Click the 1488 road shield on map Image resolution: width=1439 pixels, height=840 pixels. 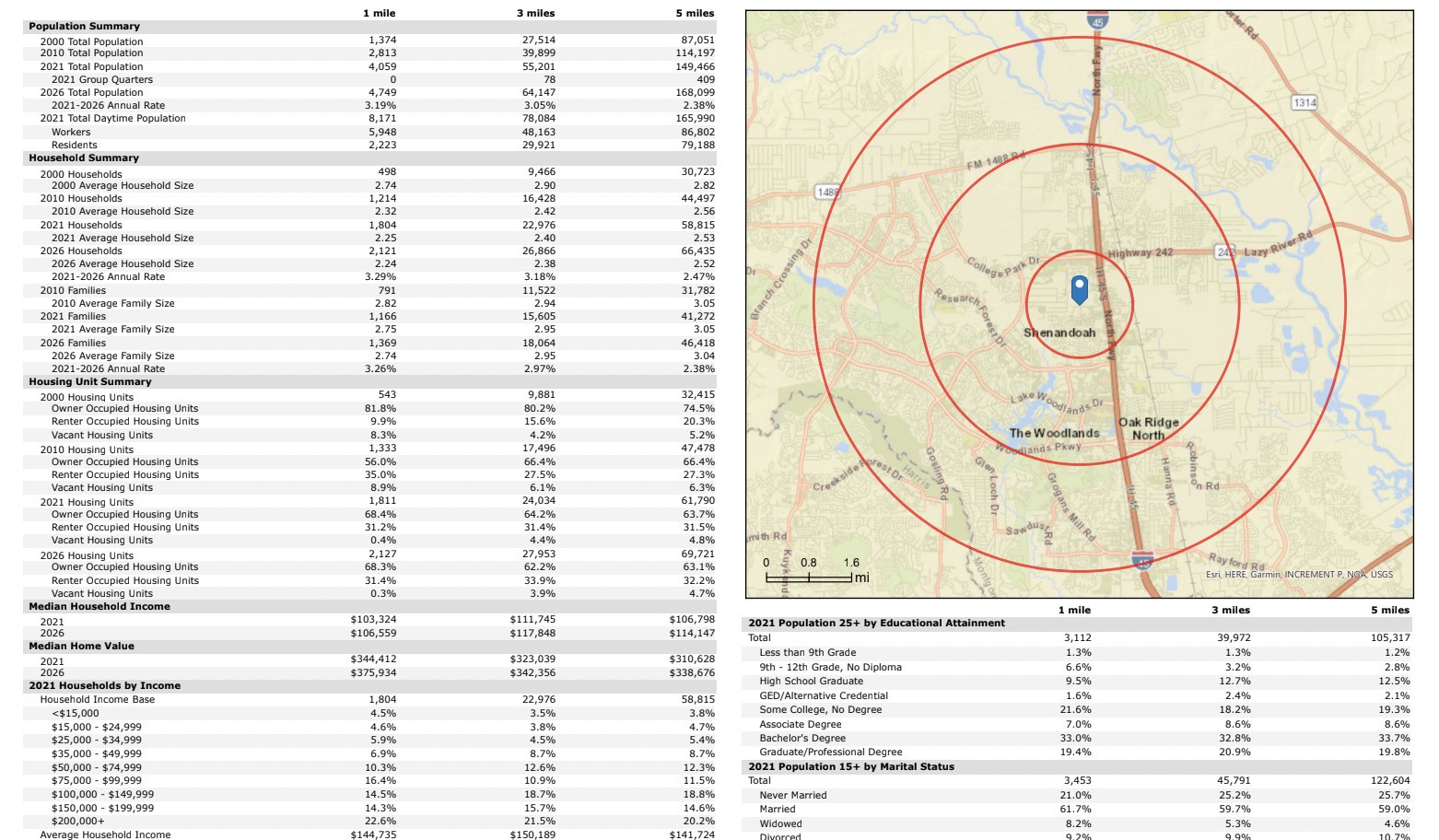click(x=827, y=192)
